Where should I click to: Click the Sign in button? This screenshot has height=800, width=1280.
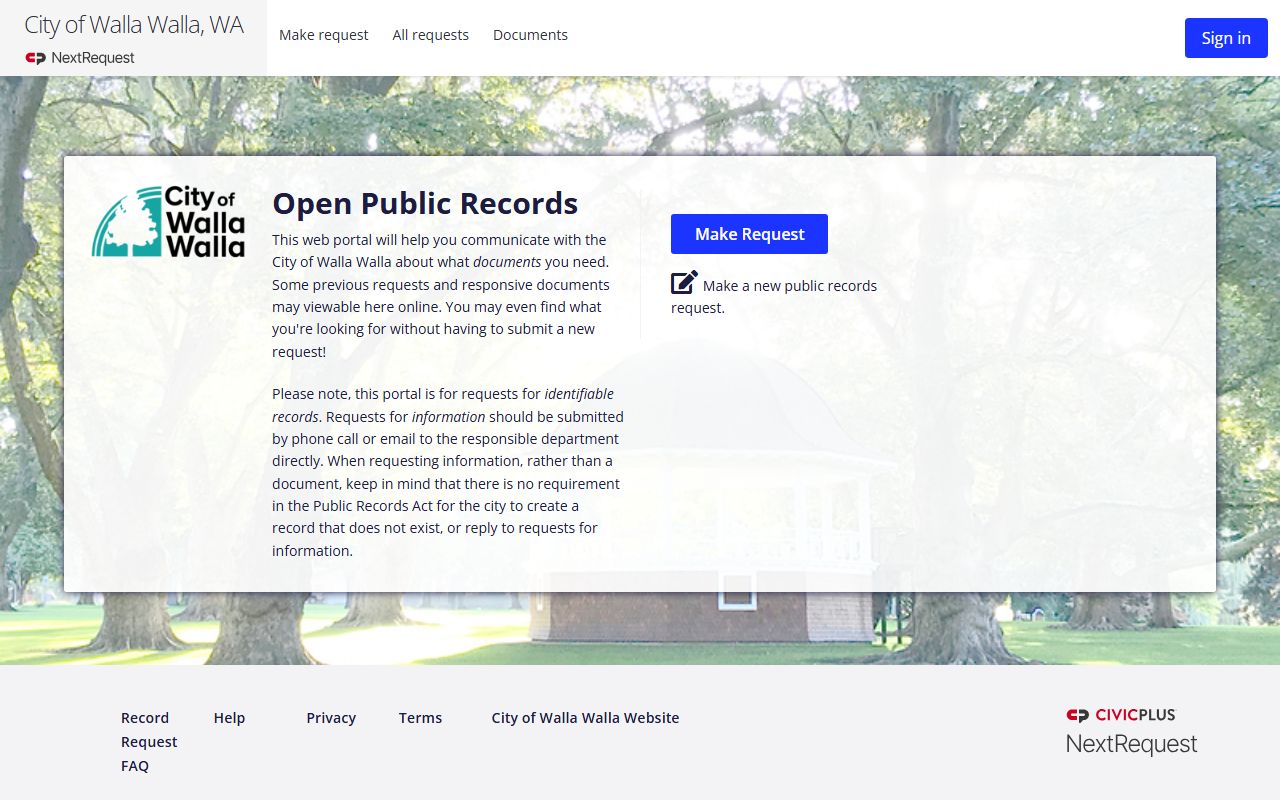pos(1226,38)
